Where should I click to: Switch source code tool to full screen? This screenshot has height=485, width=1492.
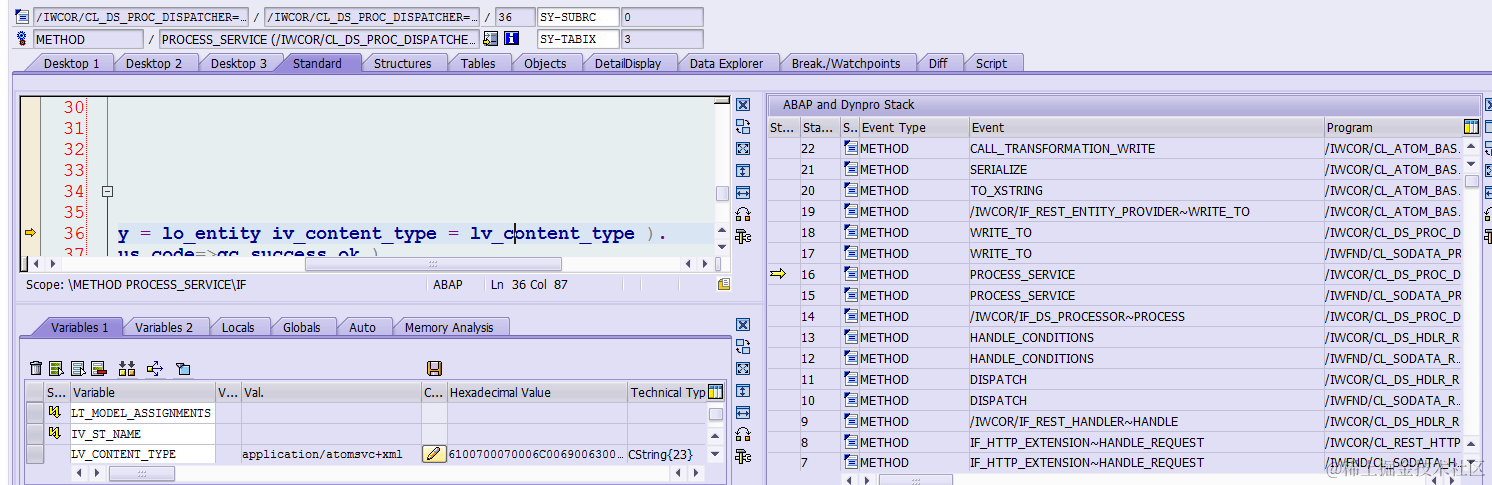coord(743,149)
